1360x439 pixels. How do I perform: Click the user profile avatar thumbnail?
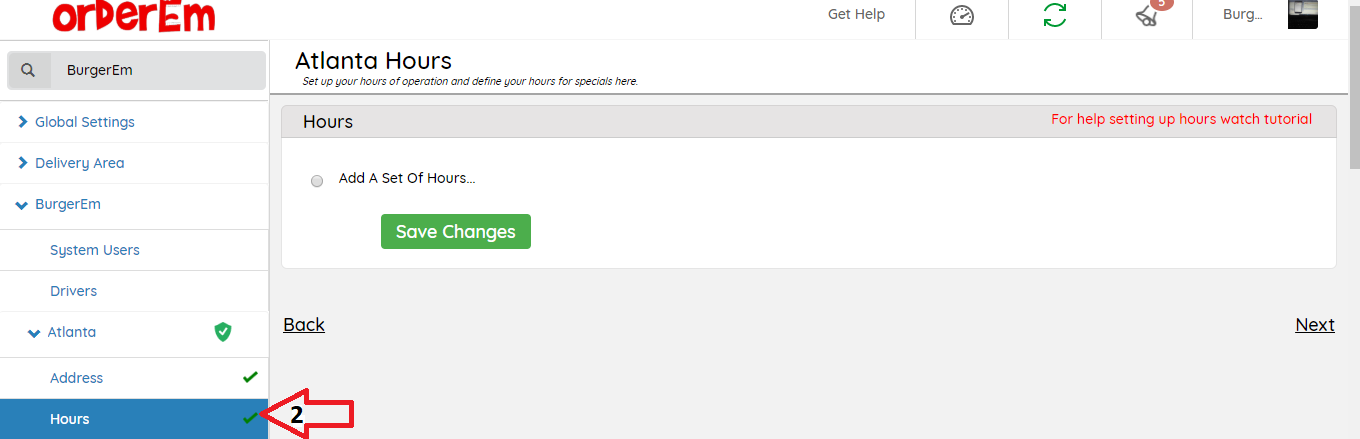point(1302,14)
